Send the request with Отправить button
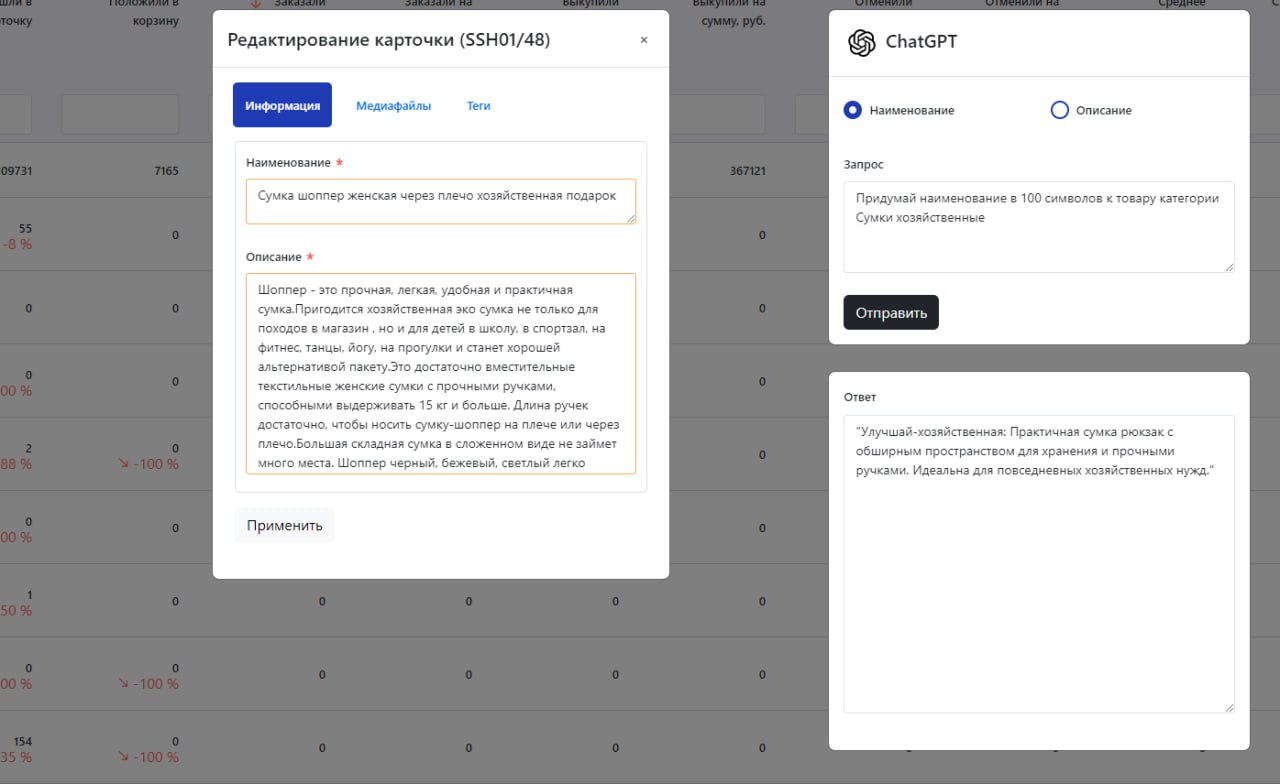1280x784 pixels. pos(891,313)
